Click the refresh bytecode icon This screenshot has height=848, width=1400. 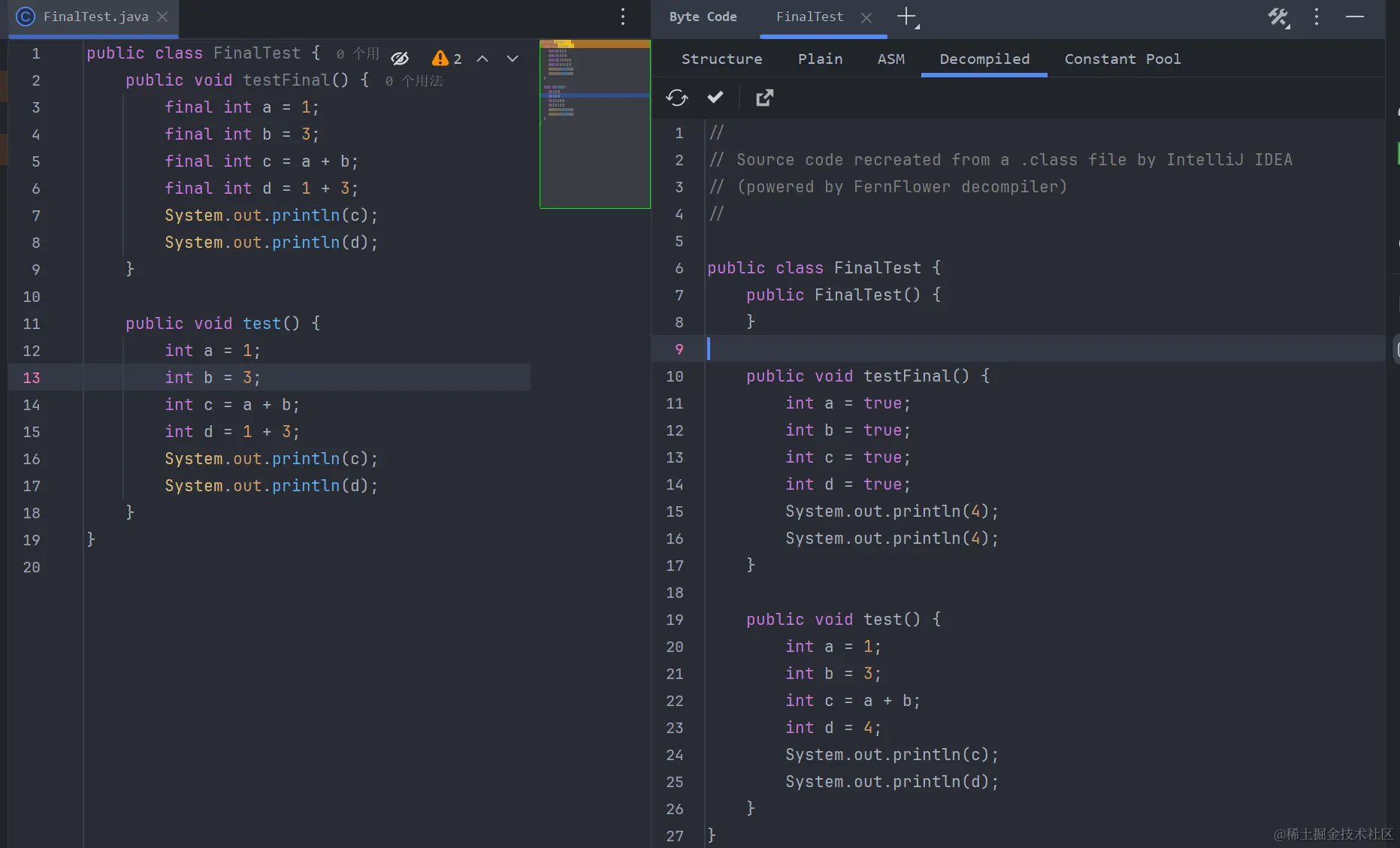676,98
